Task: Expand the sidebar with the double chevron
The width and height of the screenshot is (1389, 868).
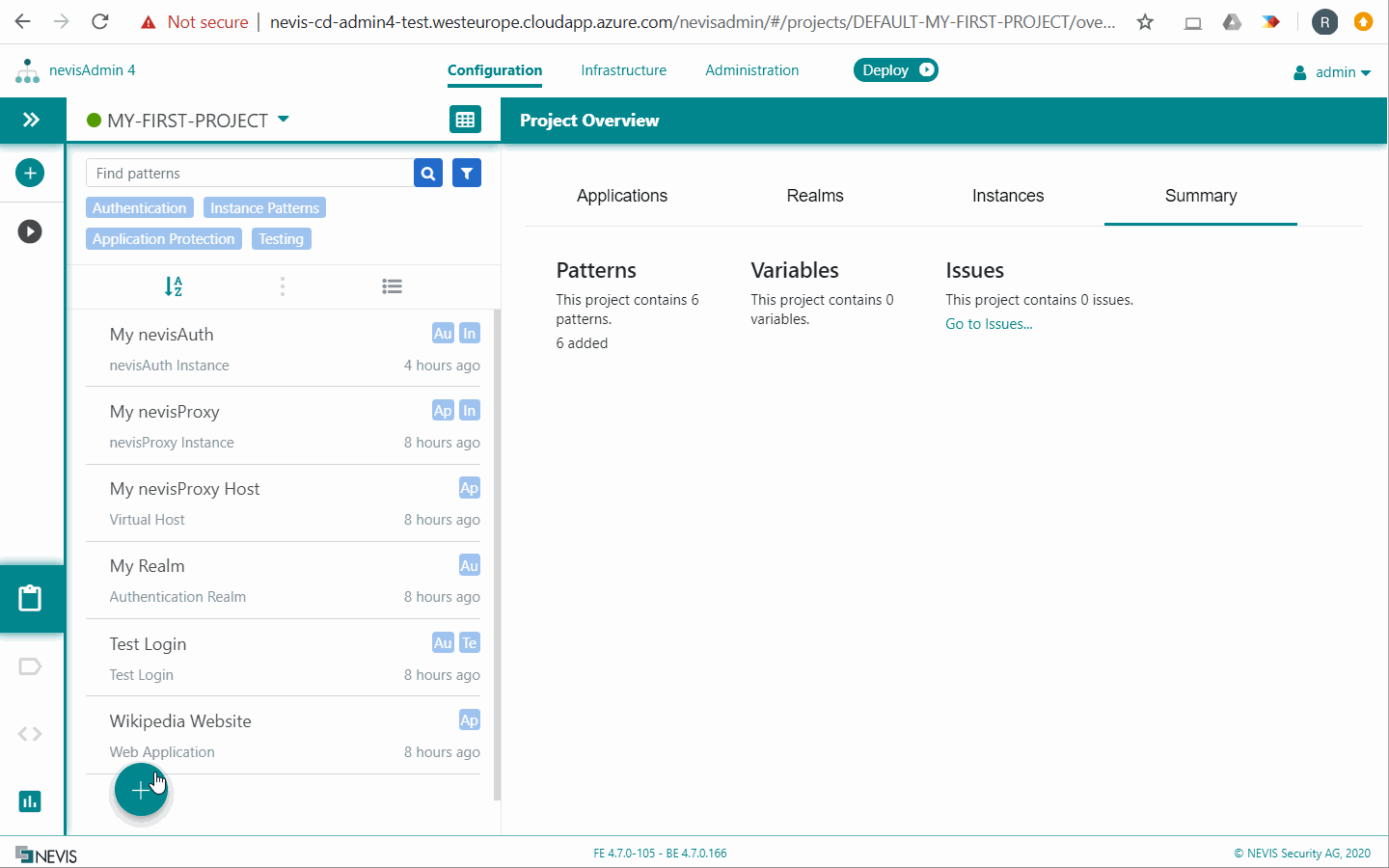Action: coord(32,120)
